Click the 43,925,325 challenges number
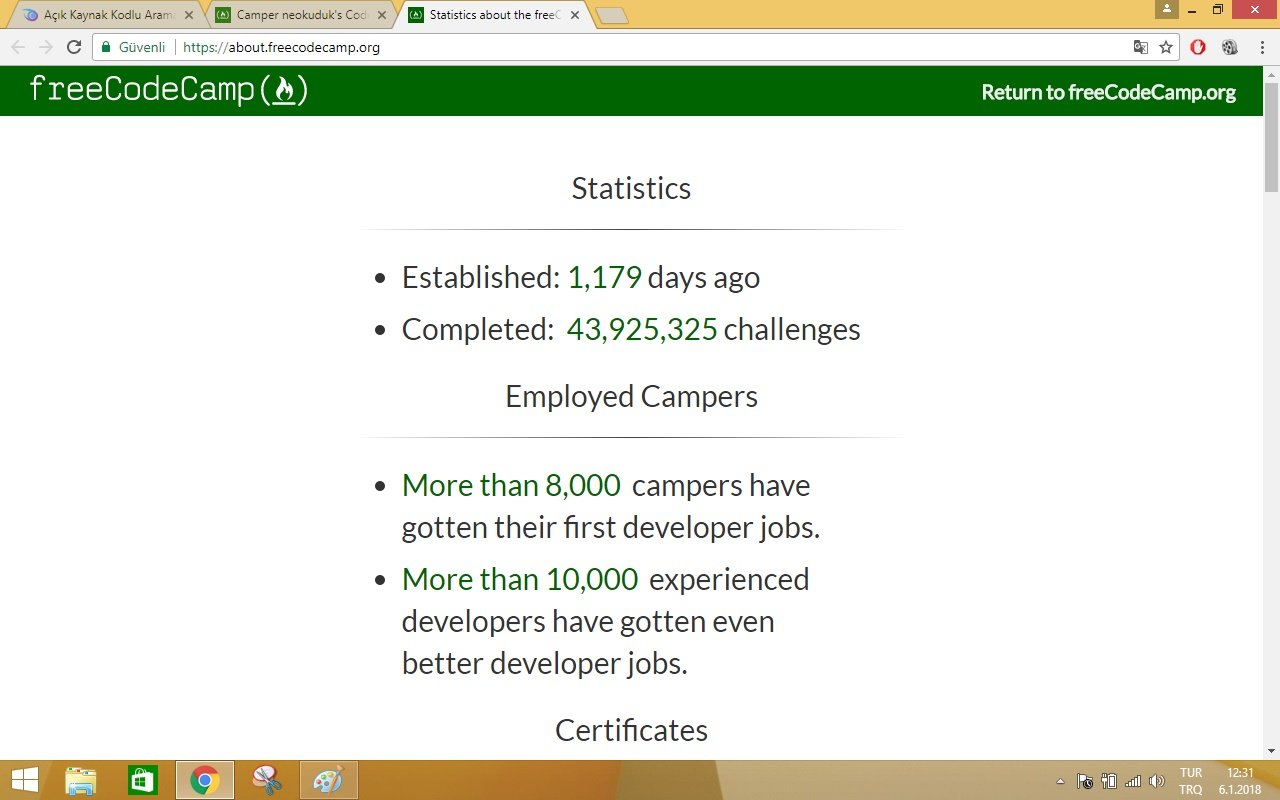This screenshot has width=1280, height=800. coord(642,329)
